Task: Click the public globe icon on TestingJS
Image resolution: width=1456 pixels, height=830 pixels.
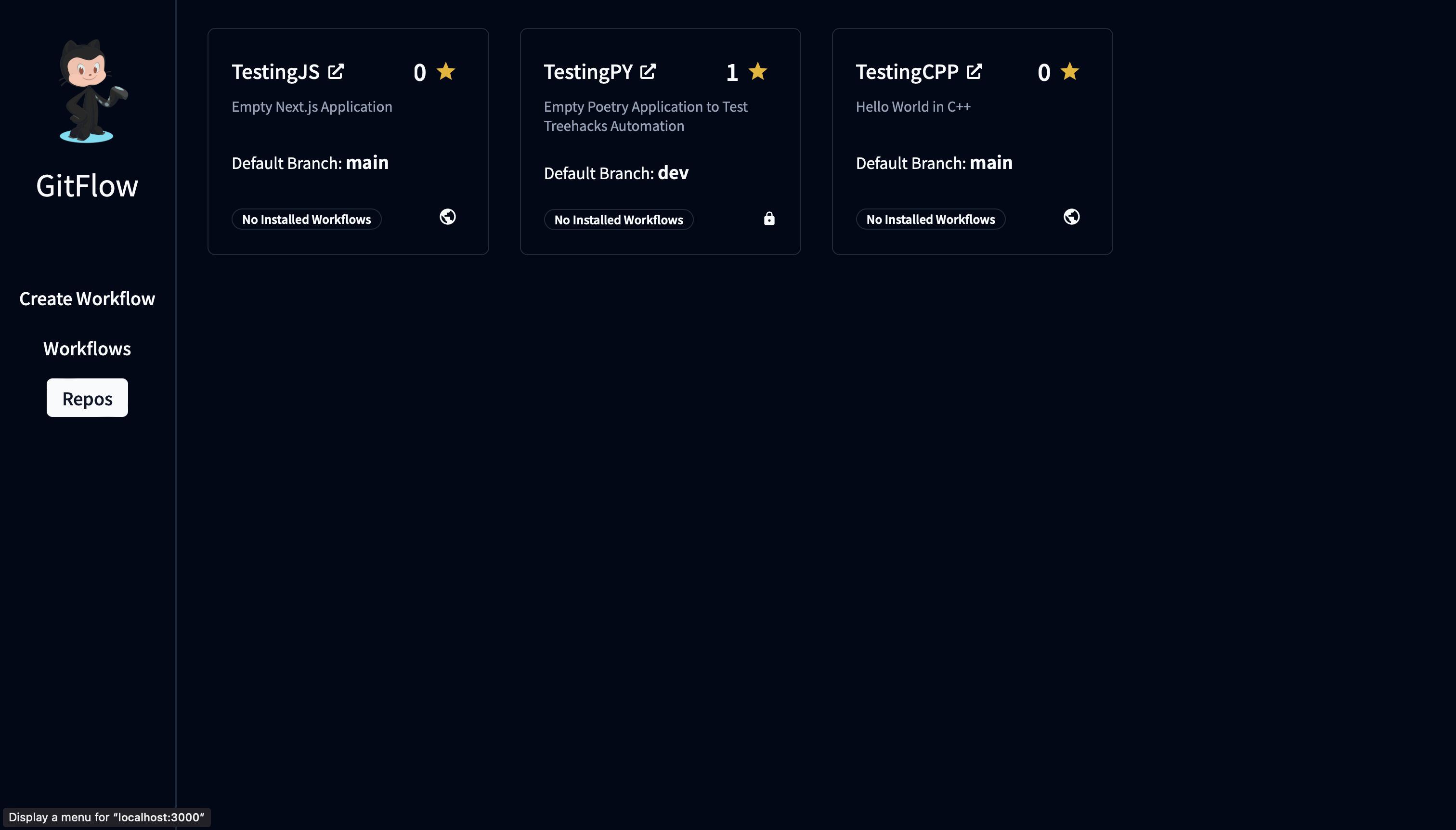Action: coord(447,217)
